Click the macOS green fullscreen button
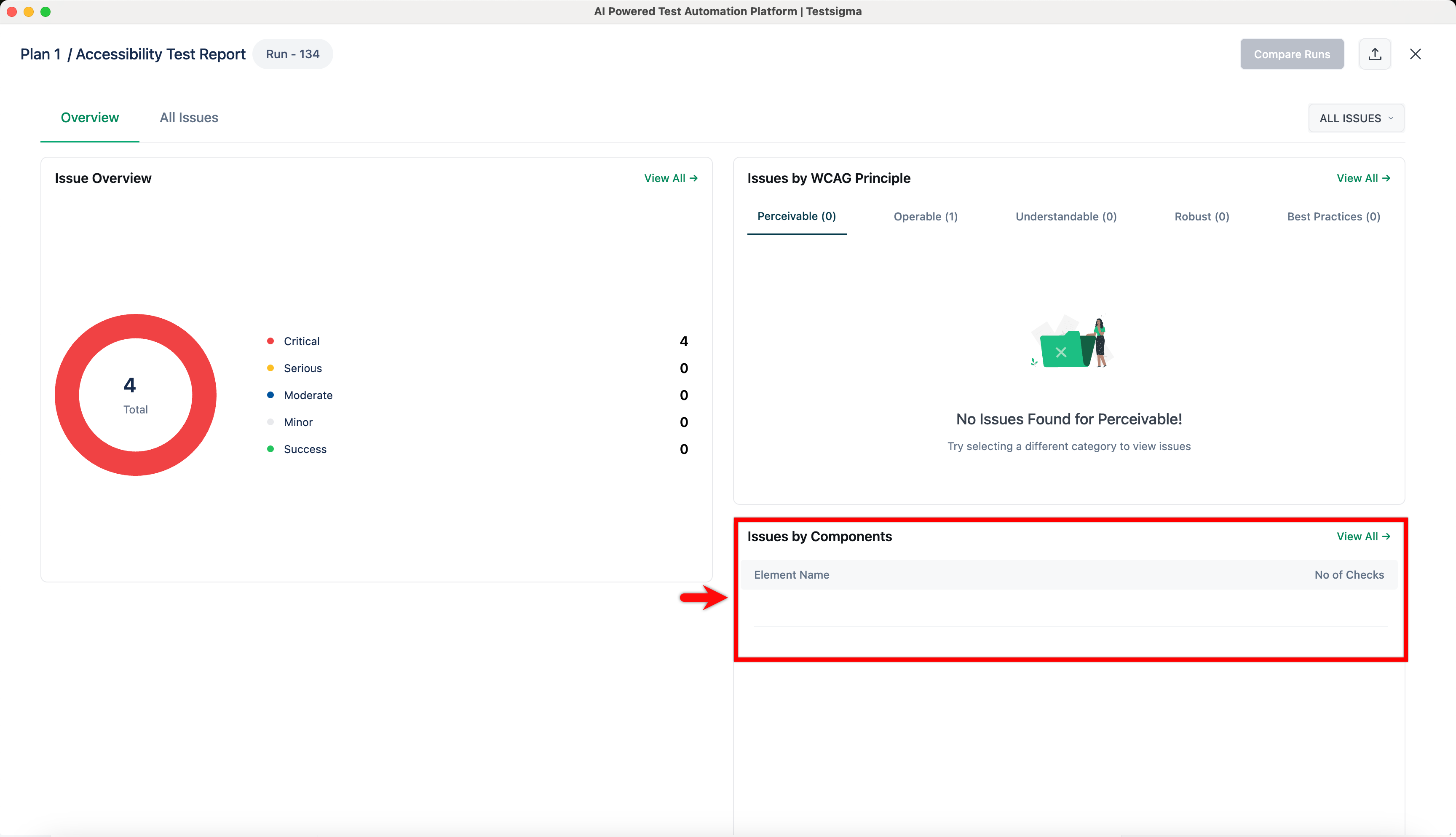Screen dimensions: 1456x837 (45, 11)
